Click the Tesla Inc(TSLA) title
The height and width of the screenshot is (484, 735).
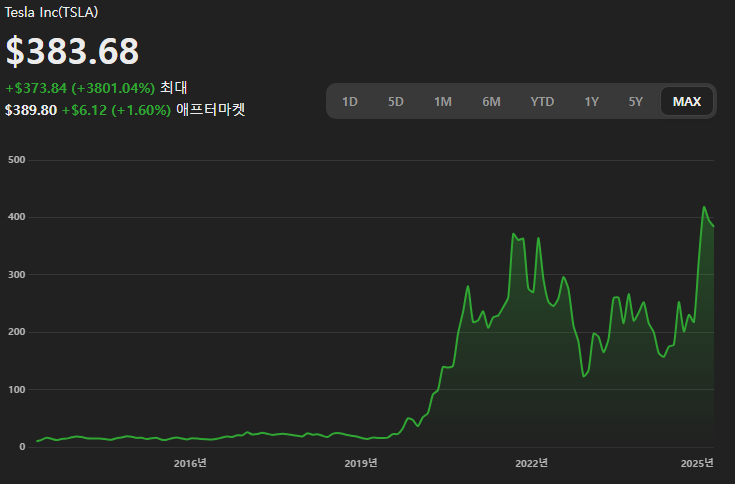[51, 12]
